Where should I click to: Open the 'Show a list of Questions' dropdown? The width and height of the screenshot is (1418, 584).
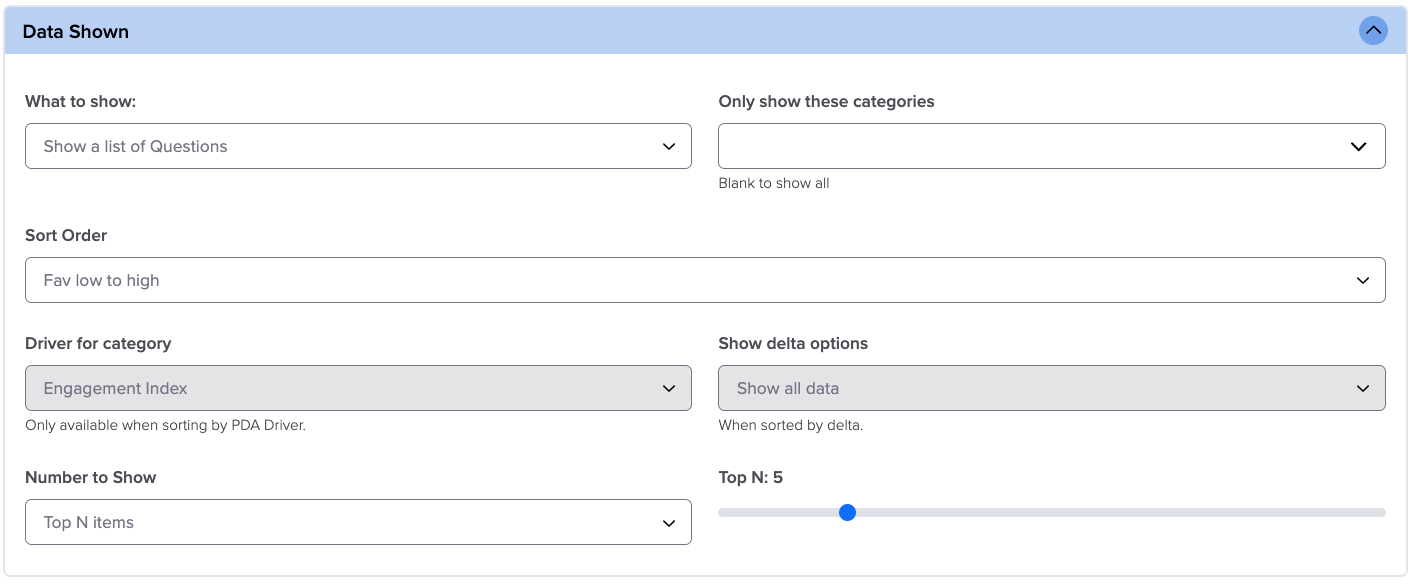coord(340,147)
